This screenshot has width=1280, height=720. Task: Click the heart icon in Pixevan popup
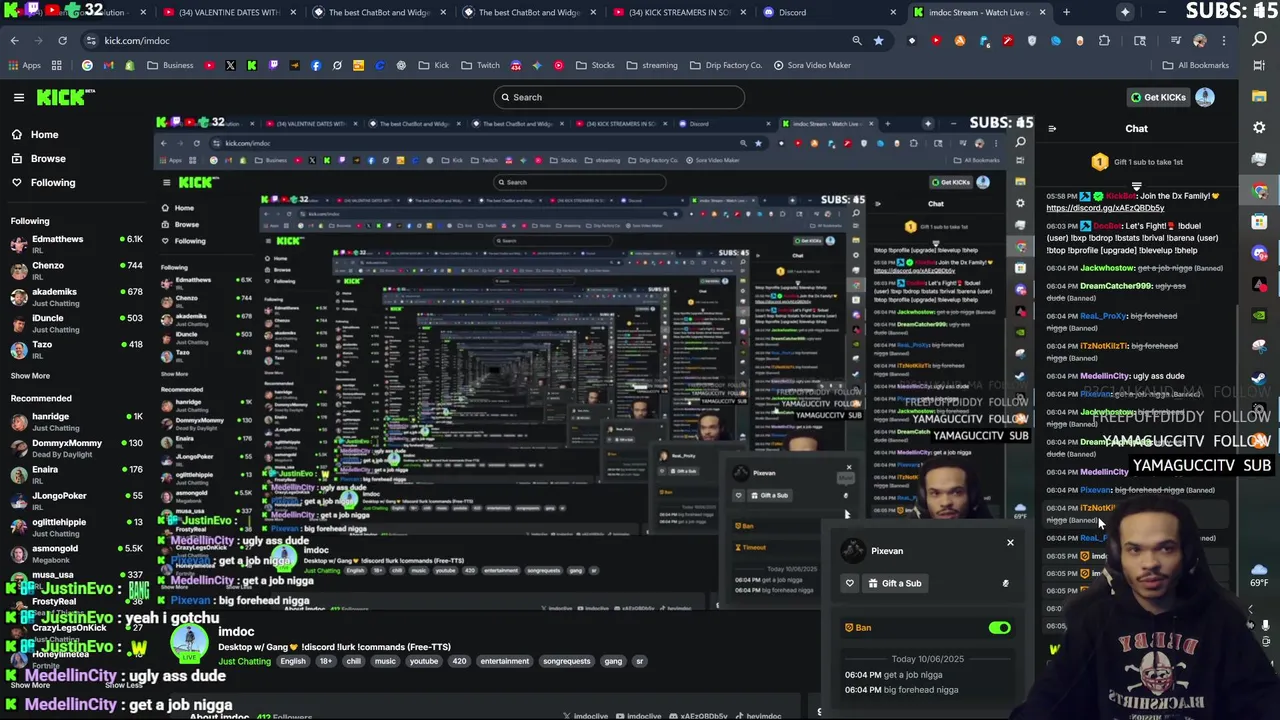tap(850, 583)
